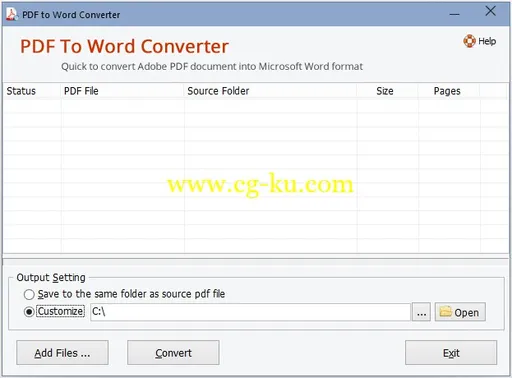Click the PDF app icon in title bar
This screenshot has width=512, height=378.
click(x=12, y=14)
